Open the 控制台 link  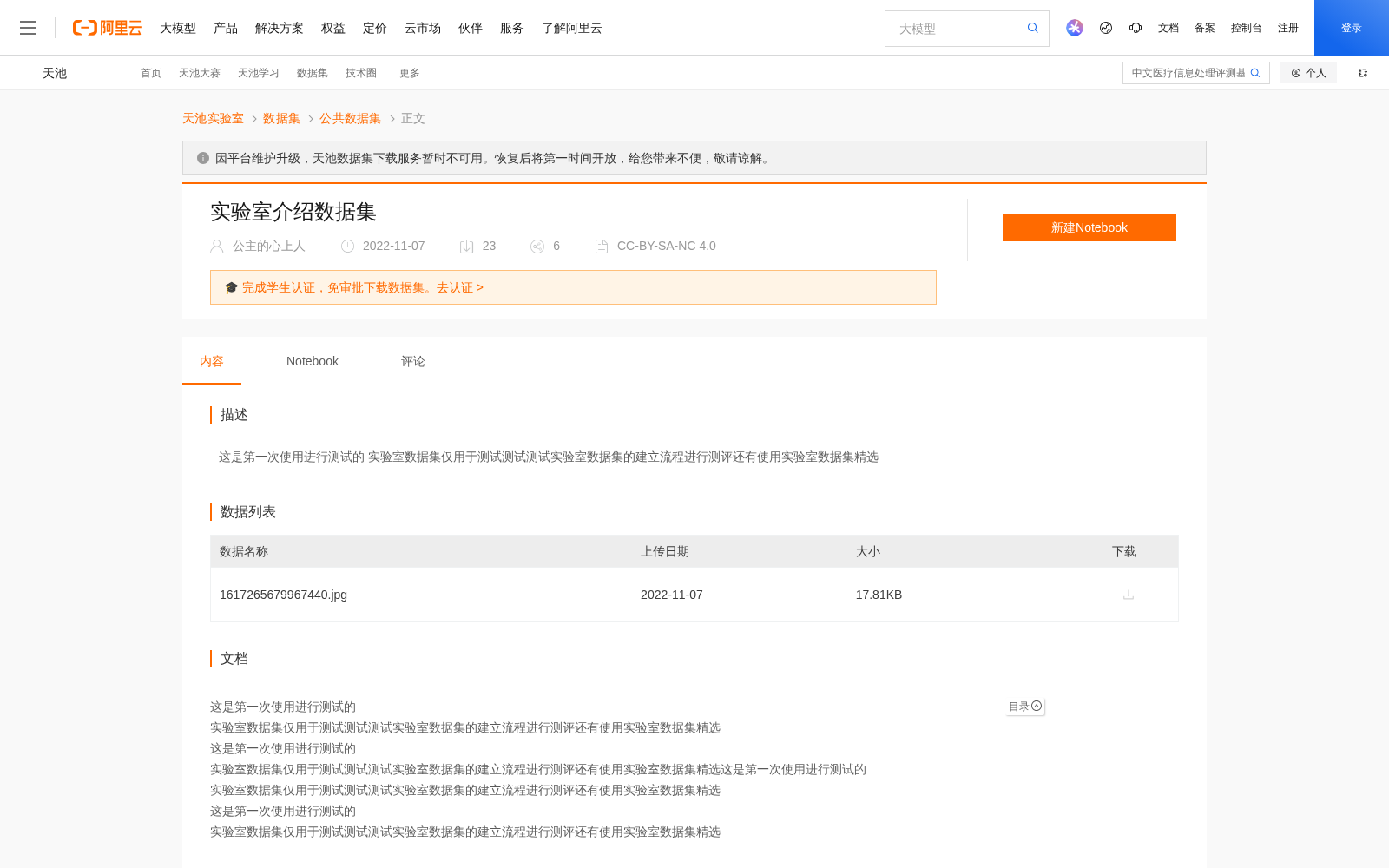pos(1247,28)
